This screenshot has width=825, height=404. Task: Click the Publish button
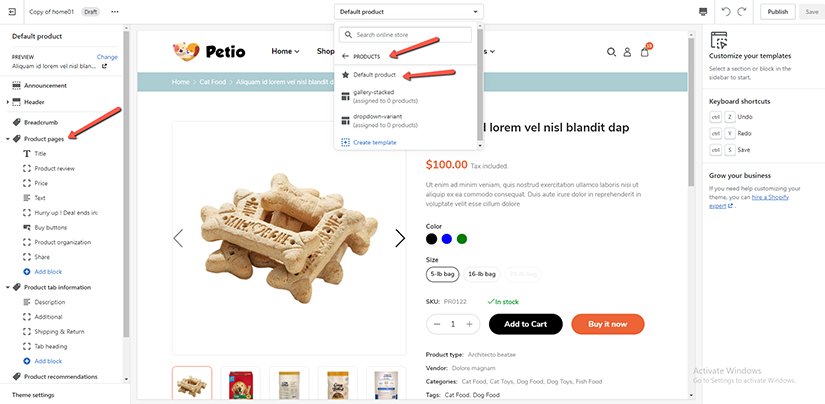(x=776, y=12)
